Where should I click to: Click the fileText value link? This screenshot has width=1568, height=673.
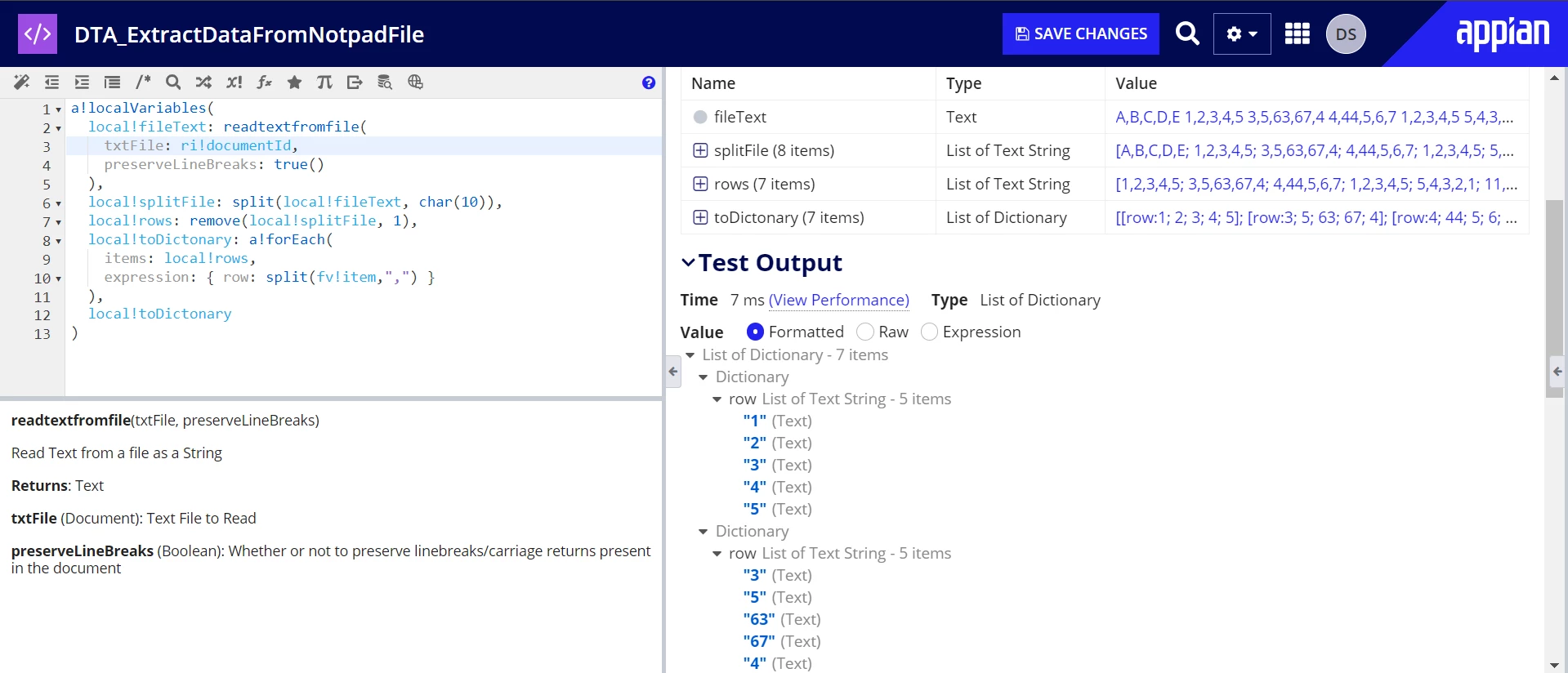point(1315,117)
